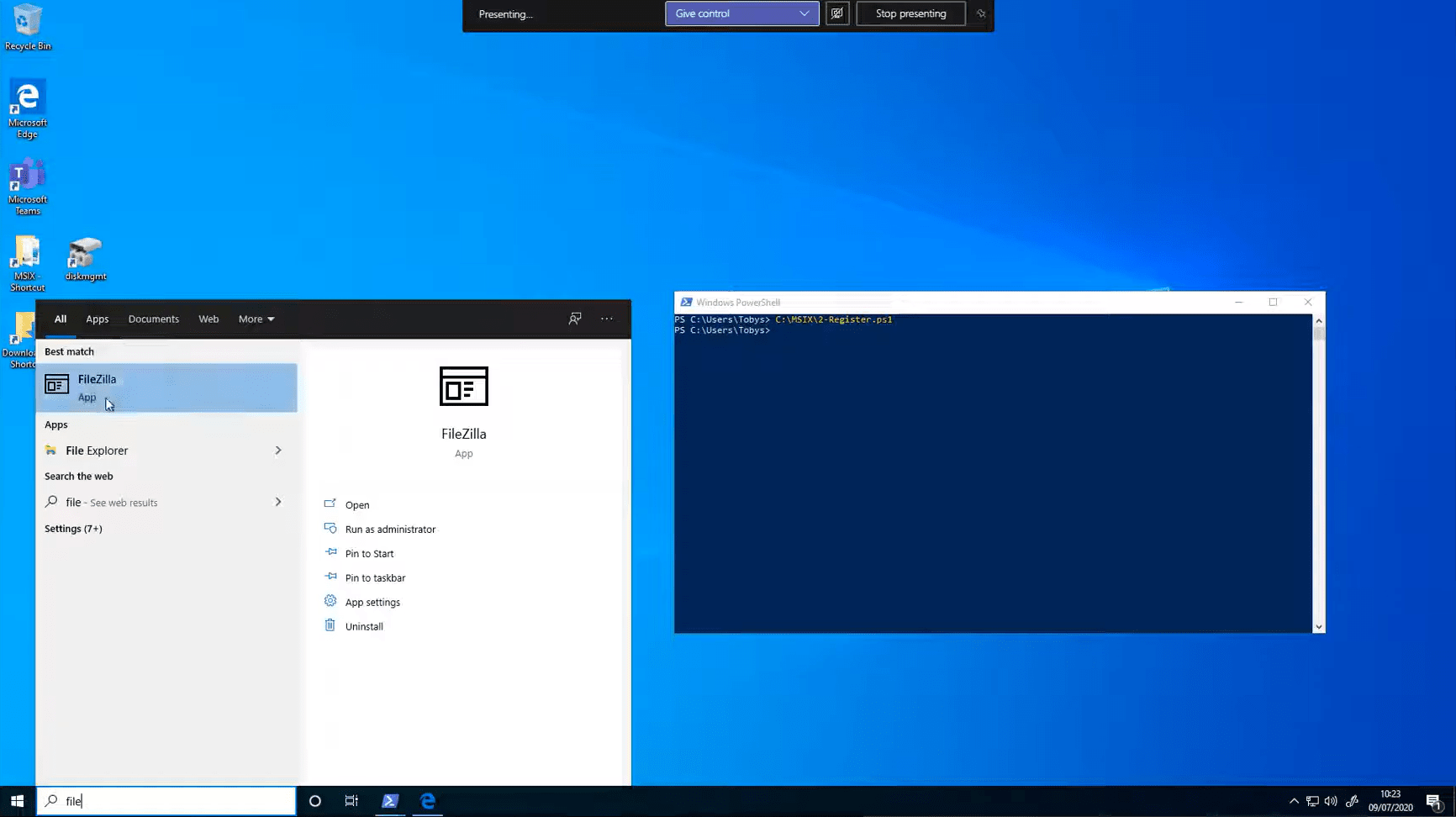The image size is (1456, 817).
Task: Open Task View on the taskbar
Action: pos(351,801)
